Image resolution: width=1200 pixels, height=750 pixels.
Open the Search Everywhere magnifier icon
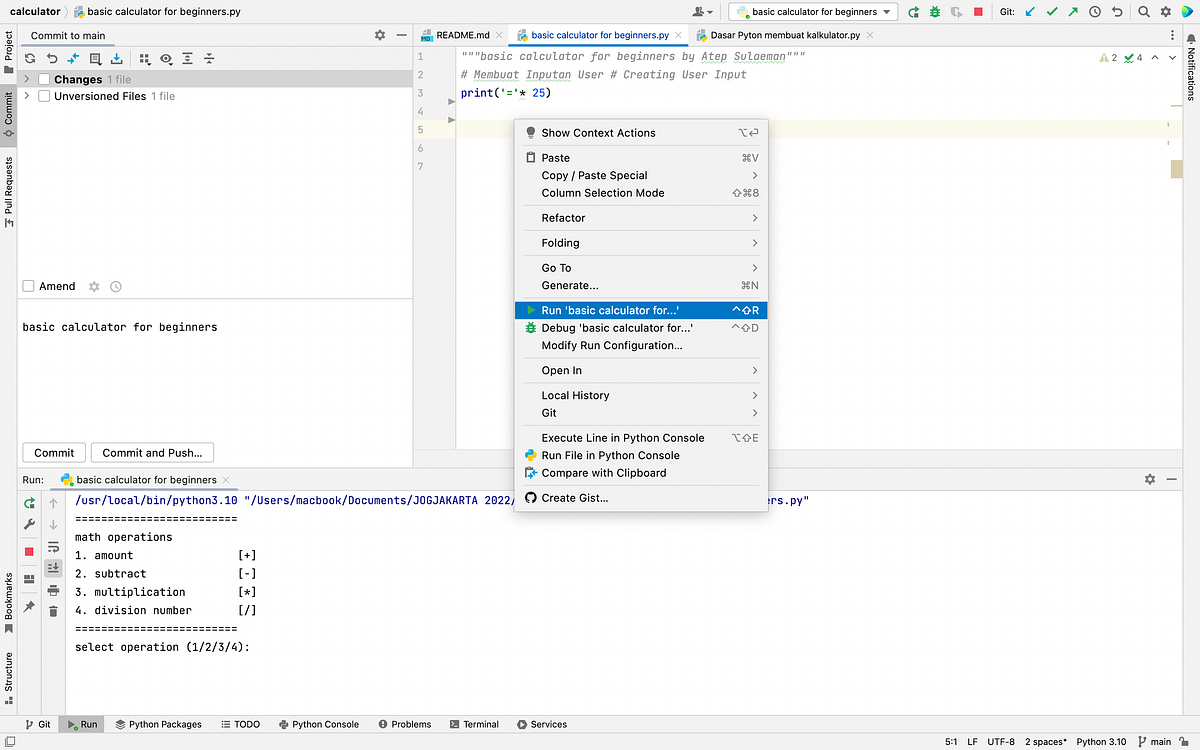pos(1143,11)
